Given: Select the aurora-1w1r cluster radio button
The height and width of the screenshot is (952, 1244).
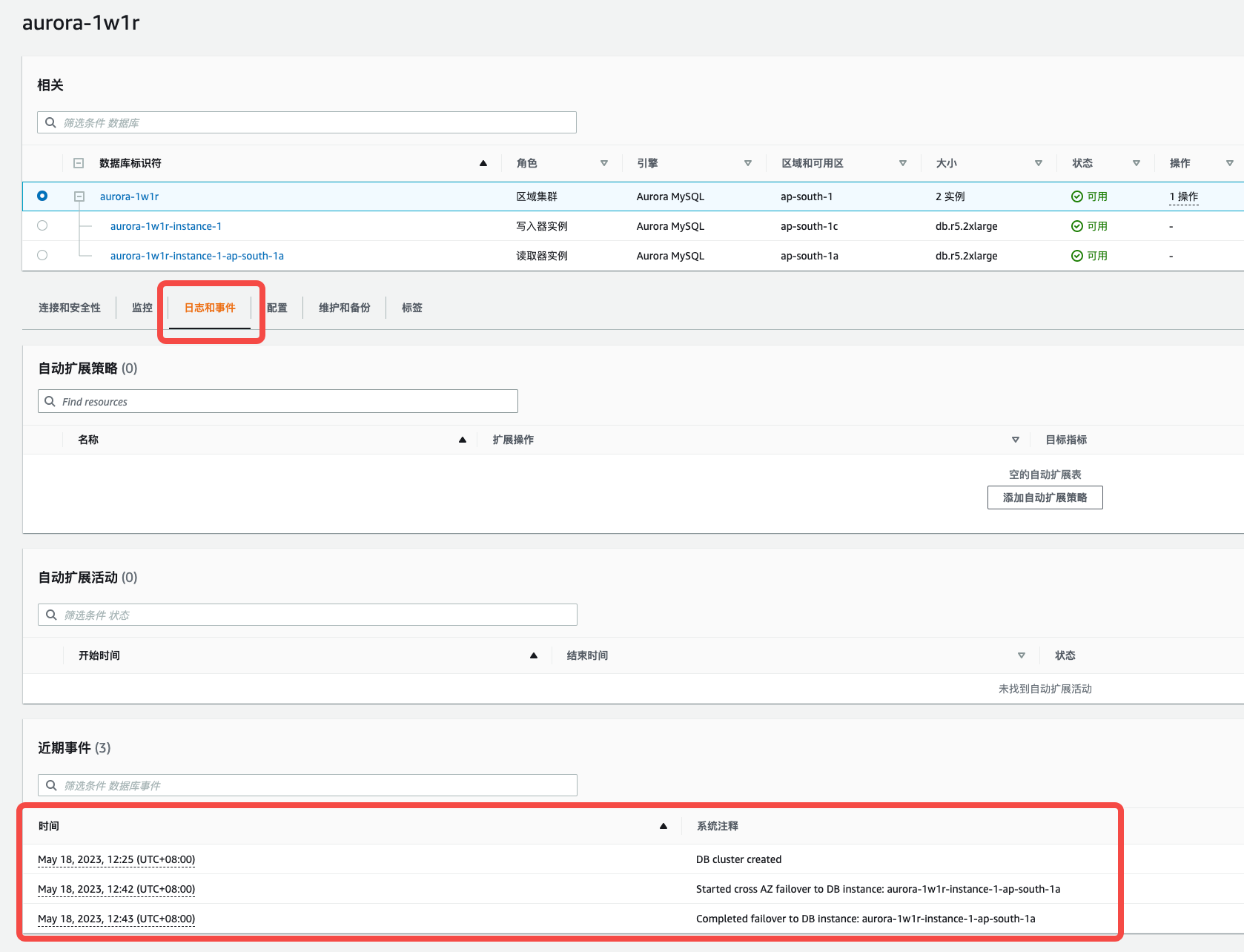Looking at the screenshot, I should (x=42, y=196).
